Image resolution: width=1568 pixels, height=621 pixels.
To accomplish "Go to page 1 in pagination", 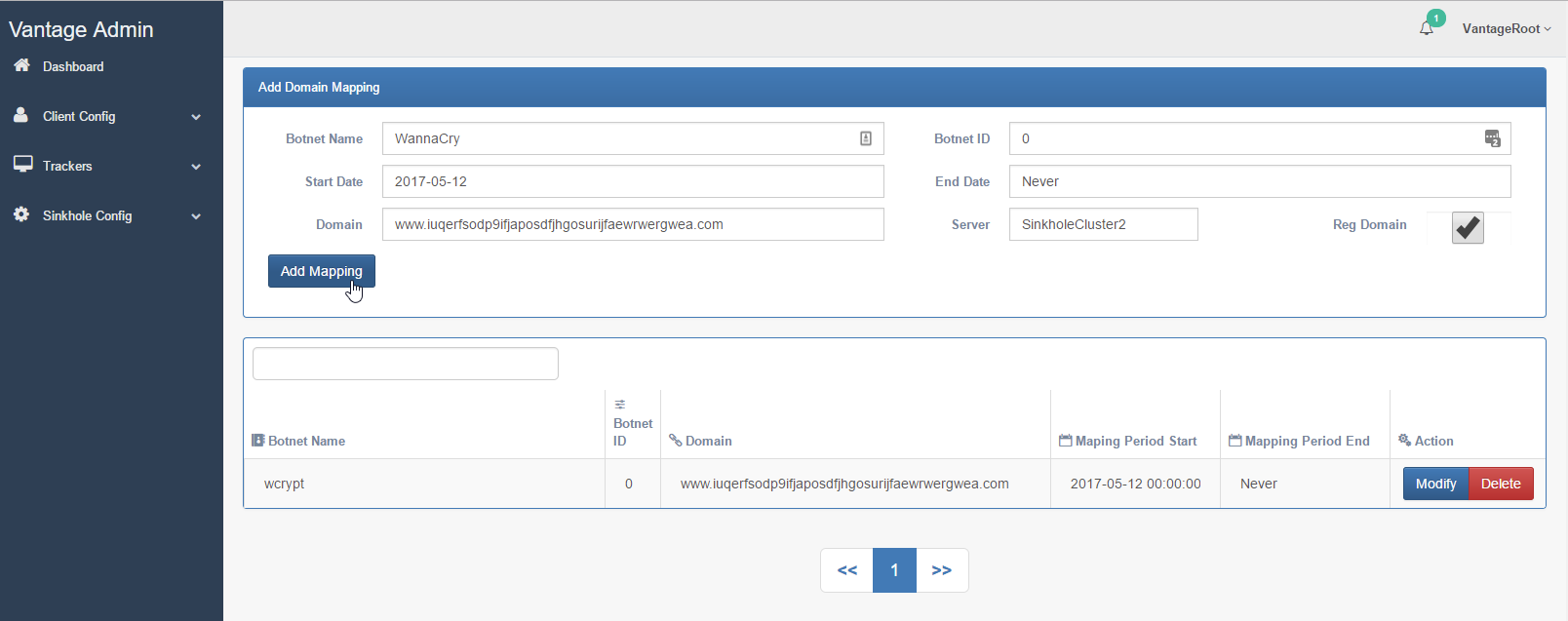I will (894, 570).
